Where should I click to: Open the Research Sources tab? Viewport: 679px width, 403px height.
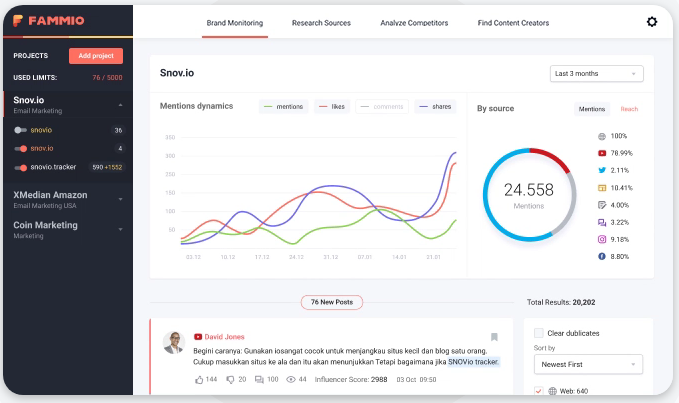click(x=321, y=23)
